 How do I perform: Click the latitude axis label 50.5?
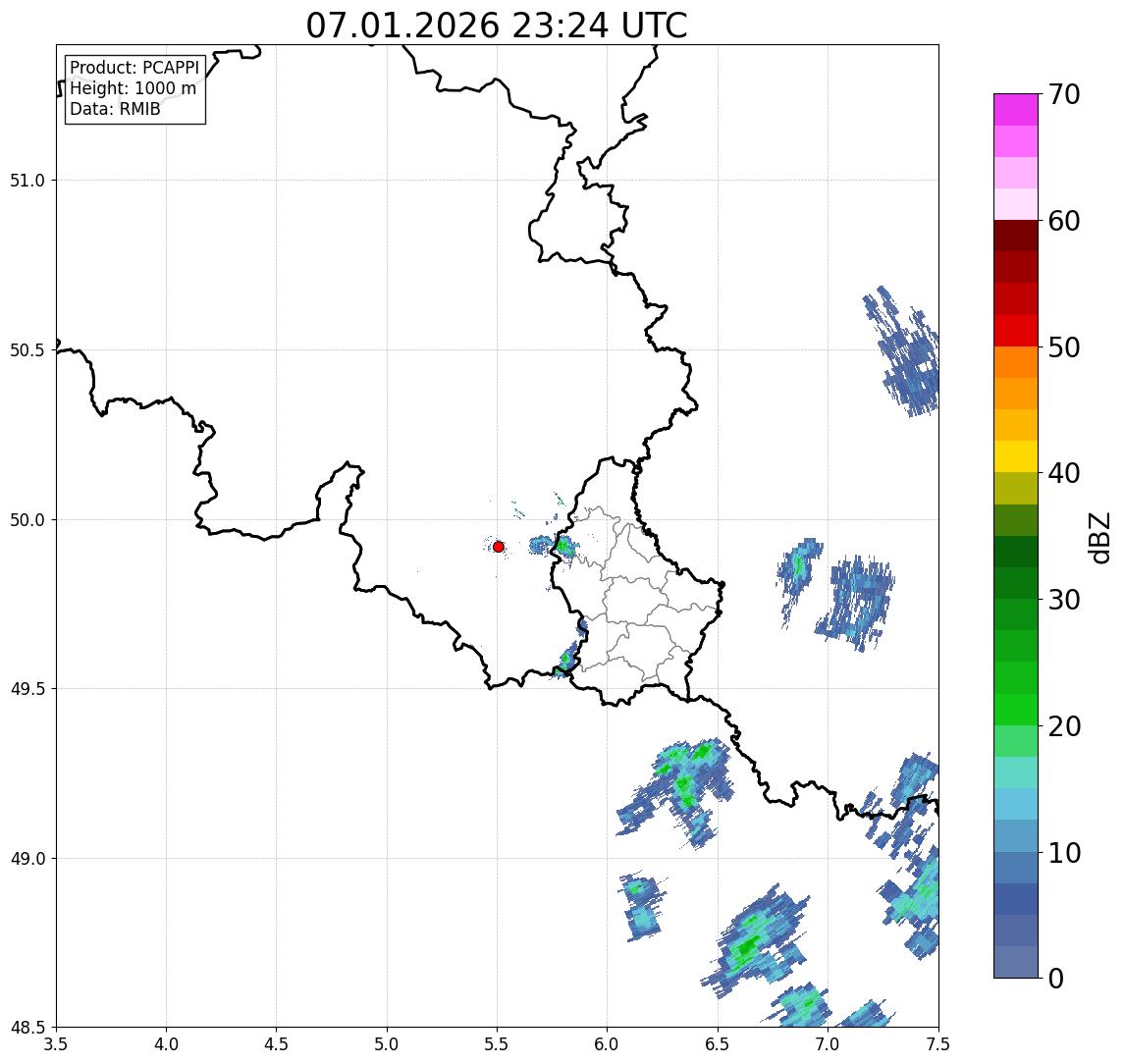click(x=27, y=349)
